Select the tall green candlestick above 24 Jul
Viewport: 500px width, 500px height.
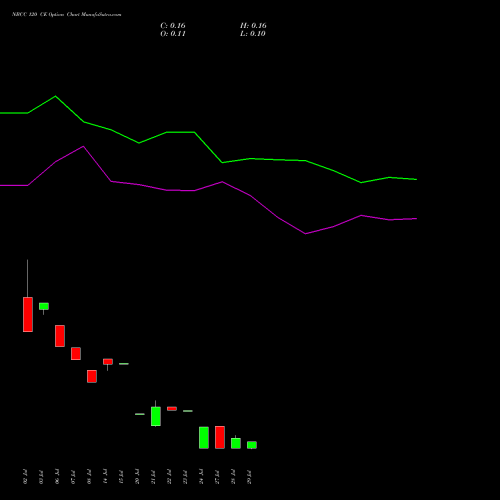click(204, 438)
